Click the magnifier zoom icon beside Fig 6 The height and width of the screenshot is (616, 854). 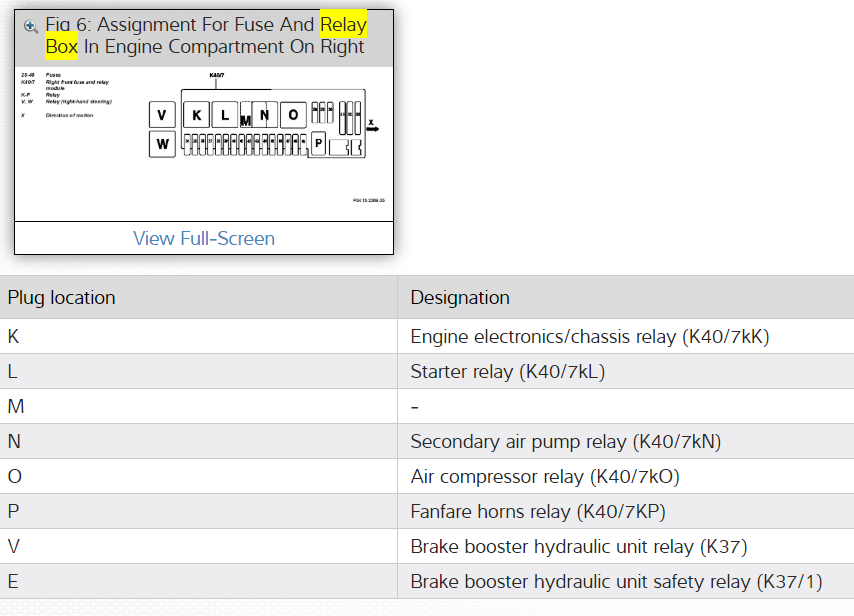(x=31, y=26)
